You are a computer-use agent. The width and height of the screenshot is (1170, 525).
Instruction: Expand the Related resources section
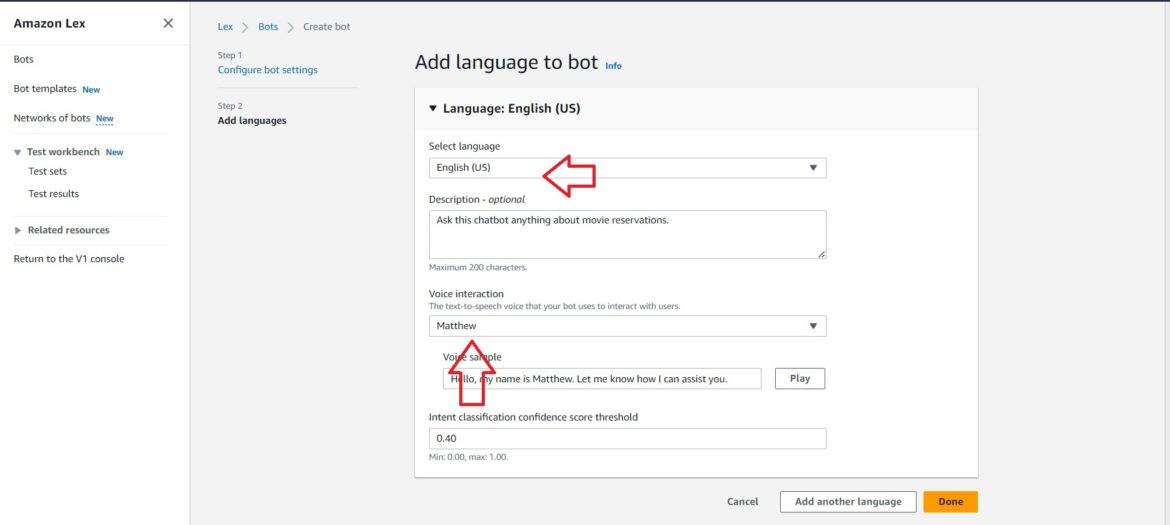coord(17,230)
